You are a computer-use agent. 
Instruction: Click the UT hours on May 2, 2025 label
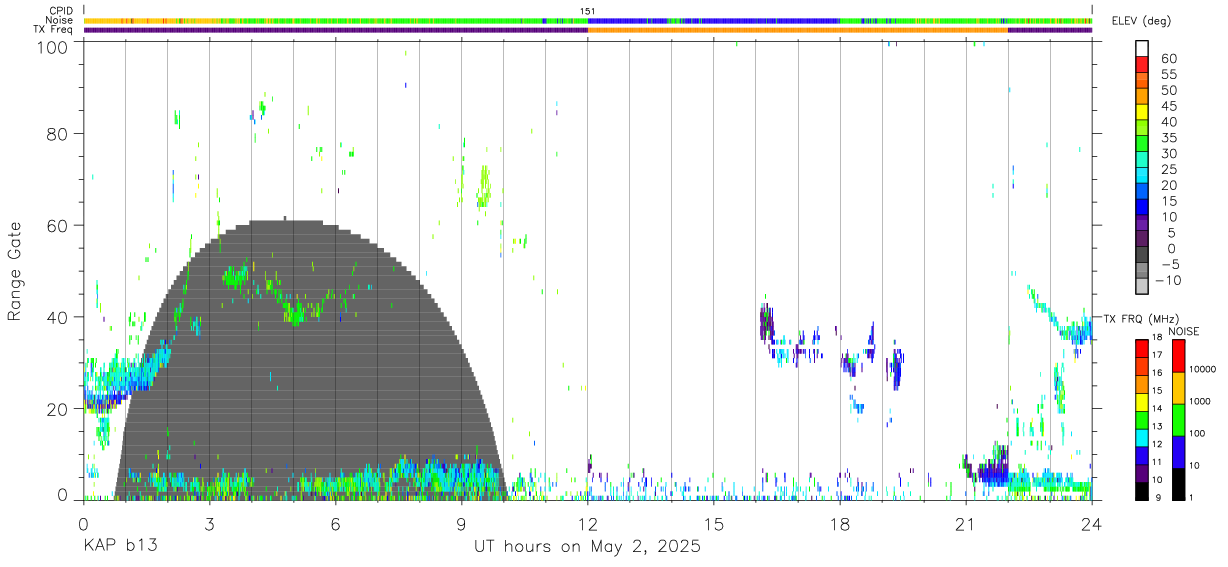click(587, 547)
